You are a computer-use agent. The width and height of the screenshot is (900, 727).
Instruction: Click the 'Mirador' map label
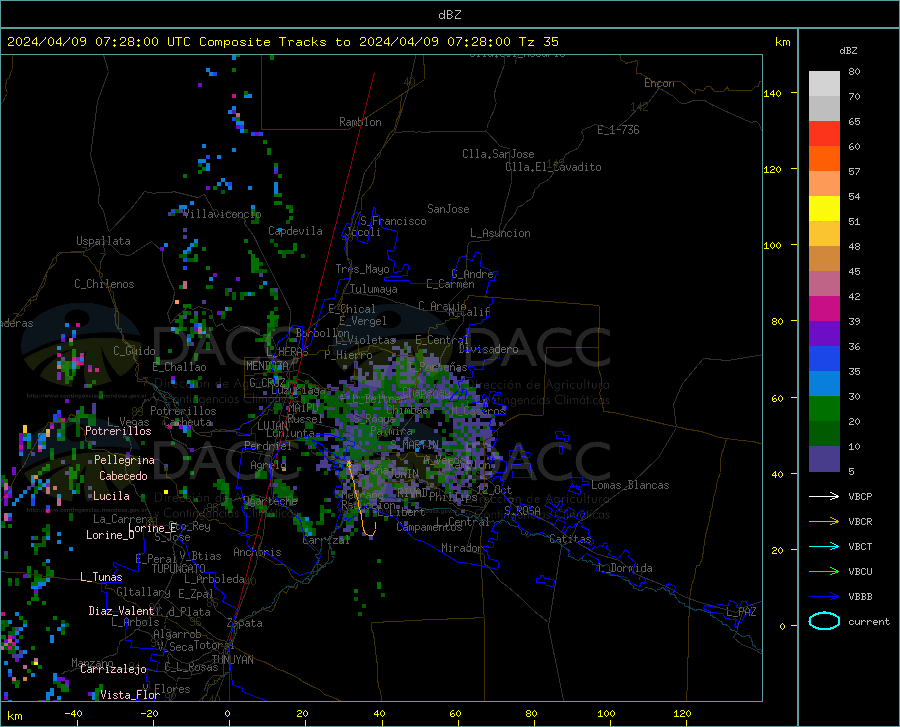tap(462, 548)
